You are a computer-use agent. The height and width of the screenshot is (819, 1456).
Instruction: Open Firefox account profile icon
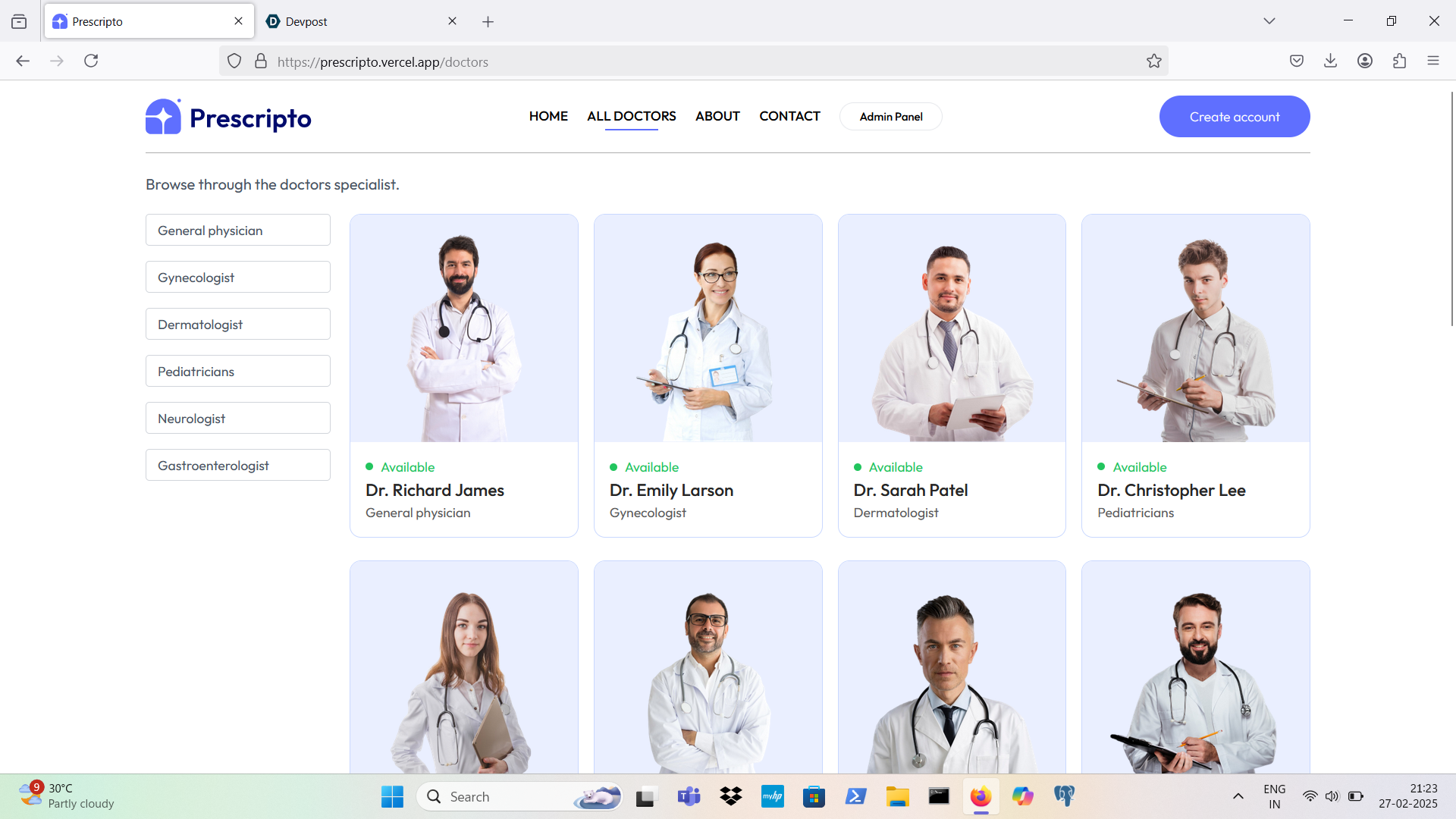1365,61
